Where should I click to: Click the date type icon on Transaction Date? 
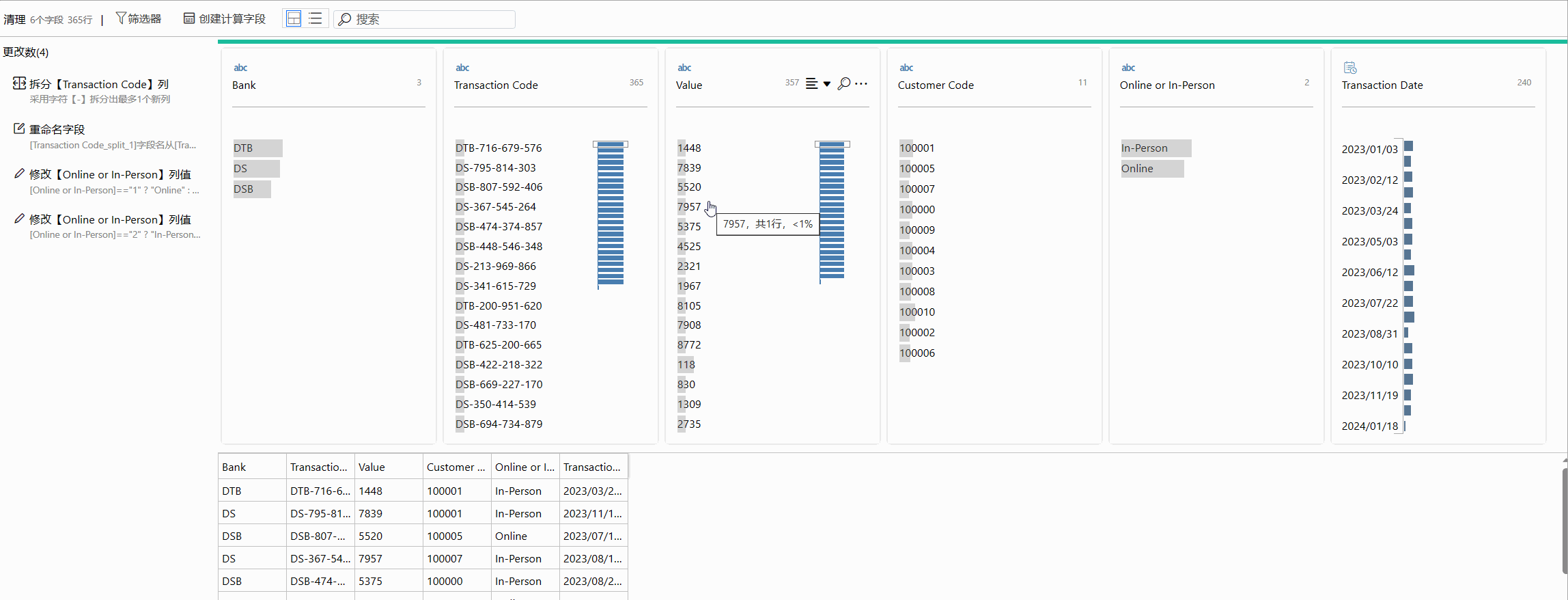pyautogui.click(x=1350, y=68)
